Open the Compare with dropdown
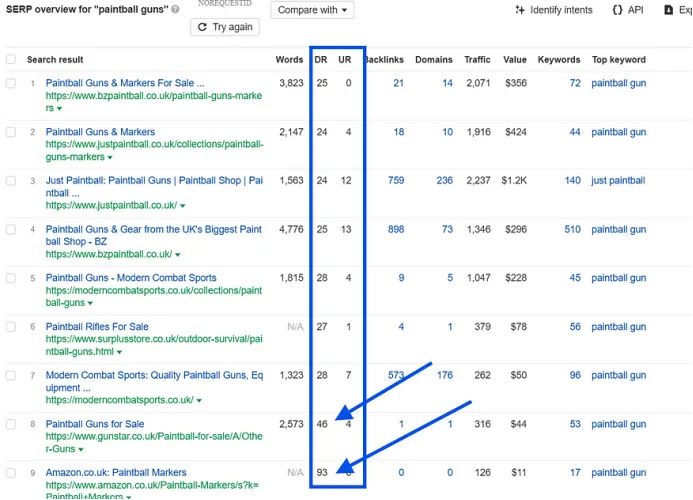693x500 pixels. pos(312,10)
